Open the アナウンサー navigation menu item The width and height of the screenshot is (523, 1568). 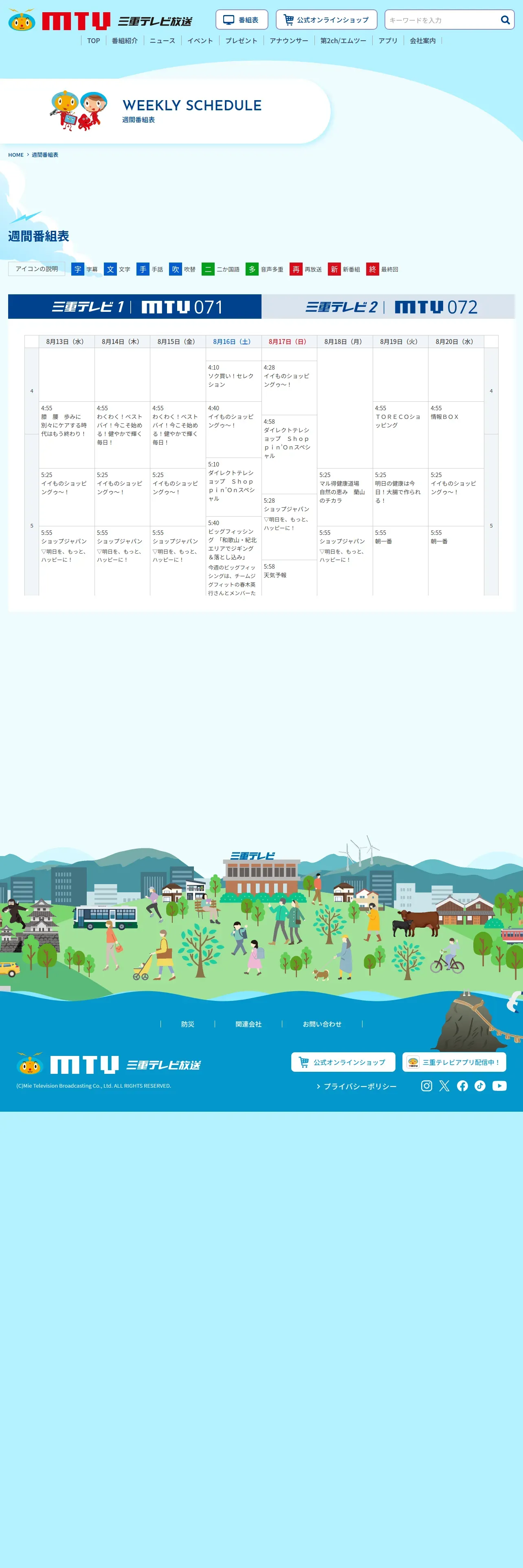coord(289,41)
